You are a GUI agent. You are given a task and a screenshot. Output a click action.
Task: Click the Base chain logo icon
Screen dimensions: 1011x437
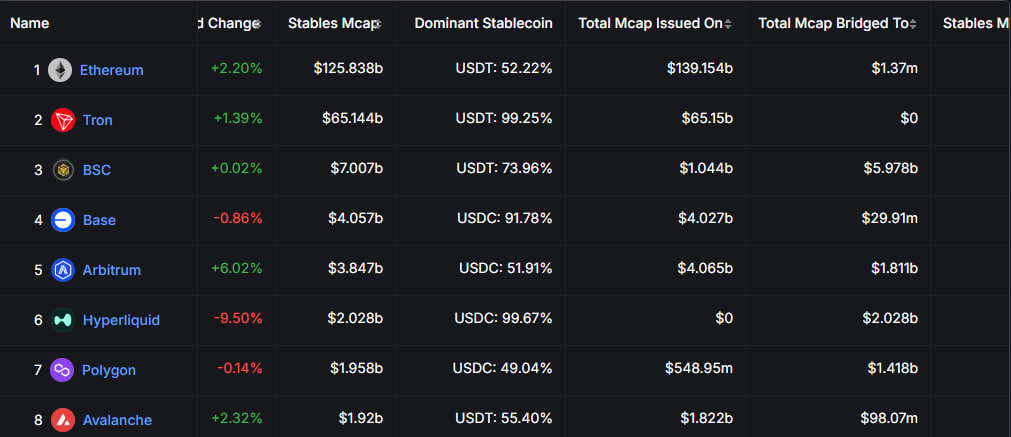[63, 220]
